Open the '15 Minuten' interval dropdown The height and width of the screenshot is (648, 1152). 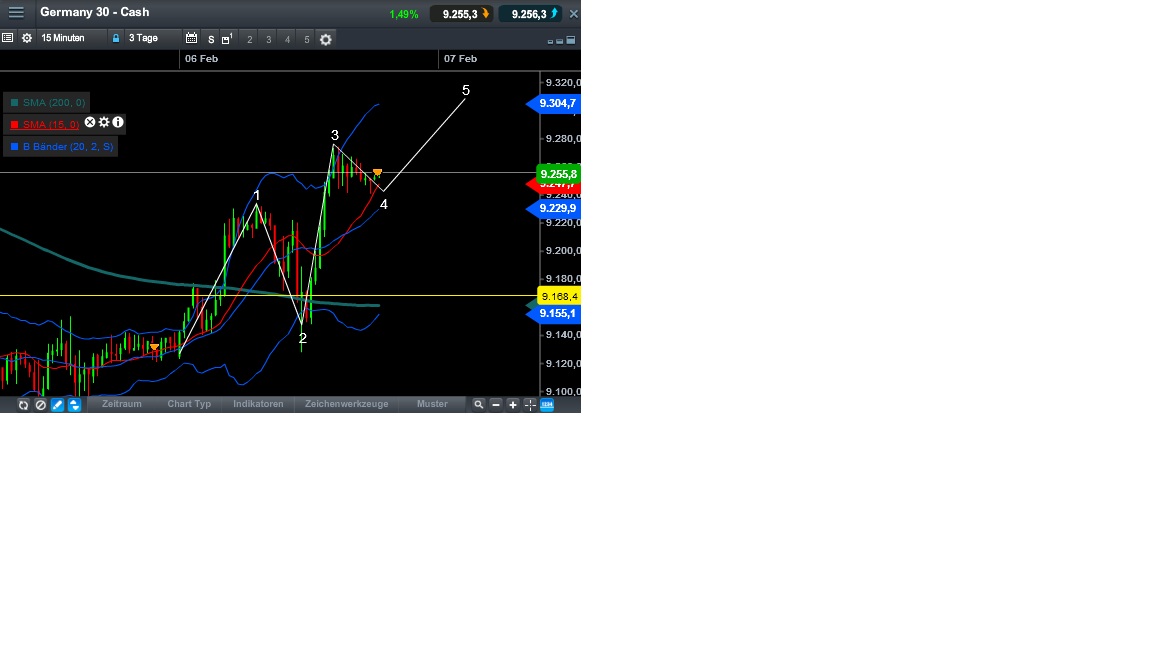62,38
